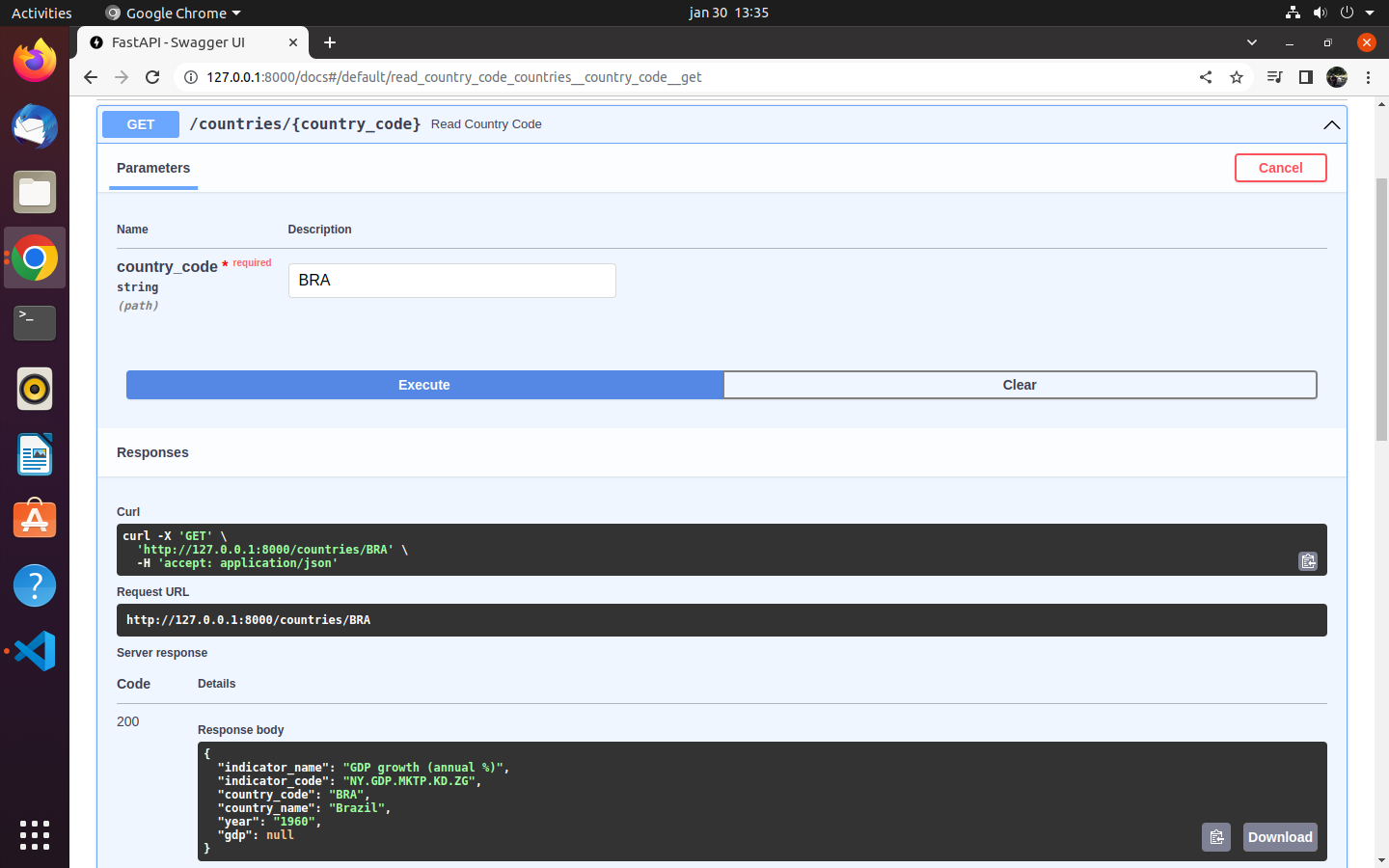Open Google Chrome app menu in top bar
1389x868 pixels.
(174, 13)
